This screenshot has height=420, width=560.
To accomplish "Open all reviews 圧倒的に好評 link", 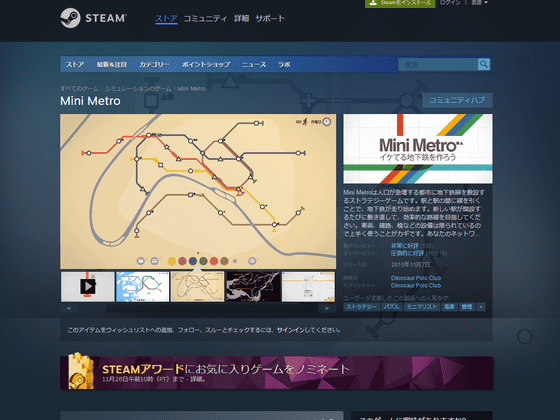I will (407, 253).
